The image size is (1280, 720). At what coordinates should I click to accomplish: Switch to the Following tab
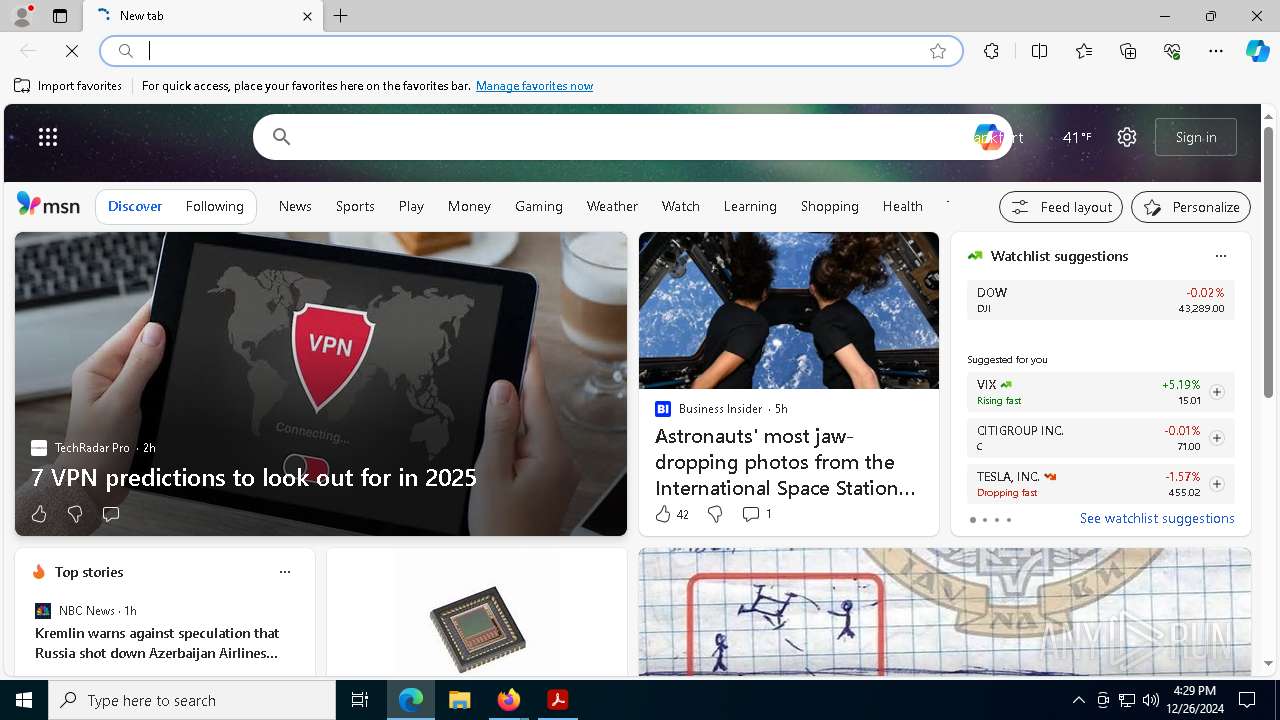pos(214,206)
